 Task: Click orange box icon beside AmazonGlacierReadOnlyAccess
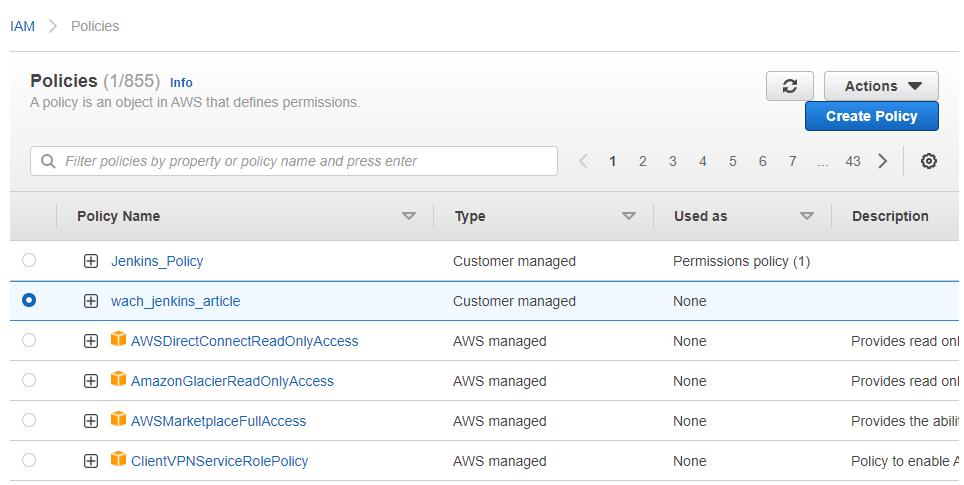pyautogui.click(x=118, y=380)
